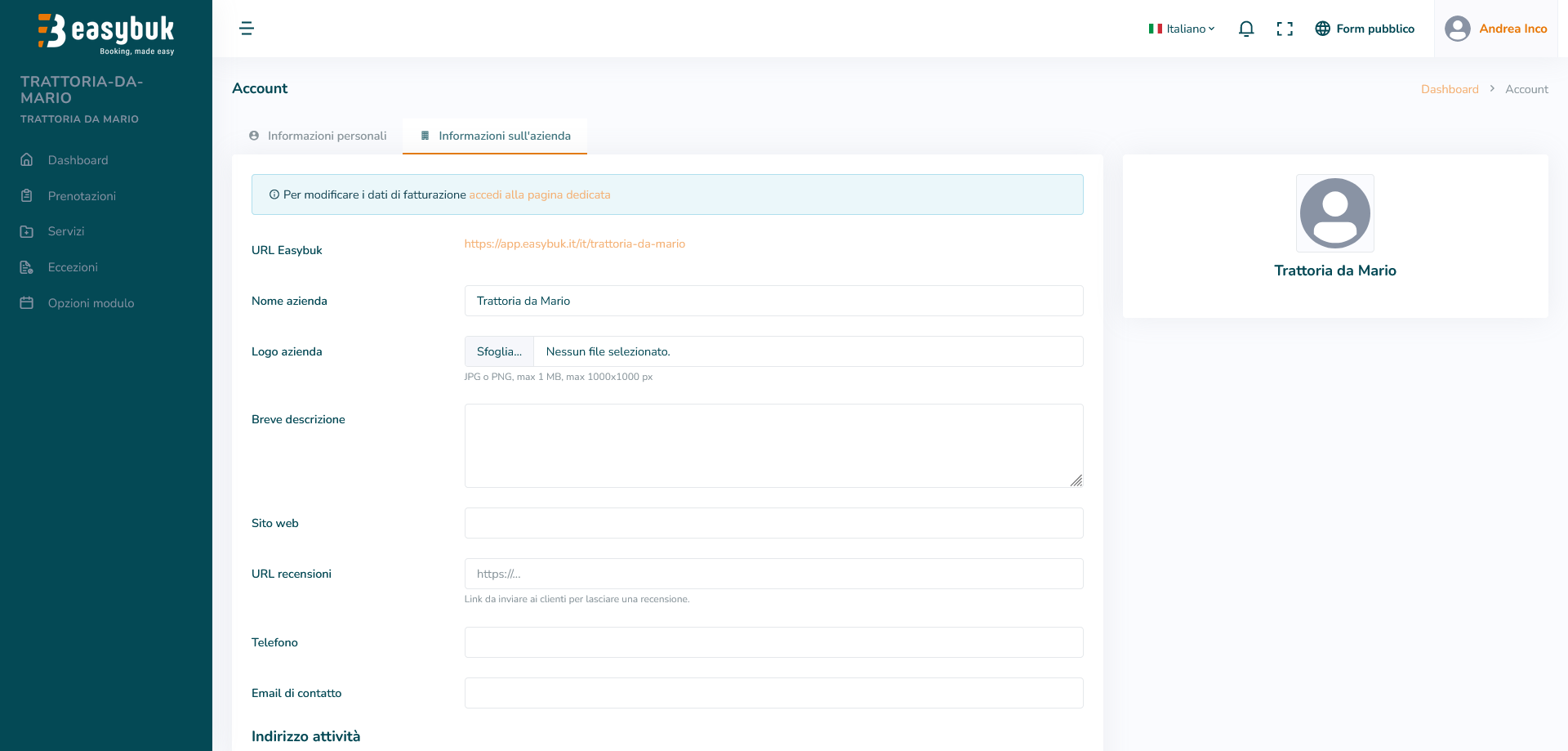Image resolution: width=1568 pixels, height=751 pixels.
Task: Click the easybuk logo
Action: pos(106,34)
